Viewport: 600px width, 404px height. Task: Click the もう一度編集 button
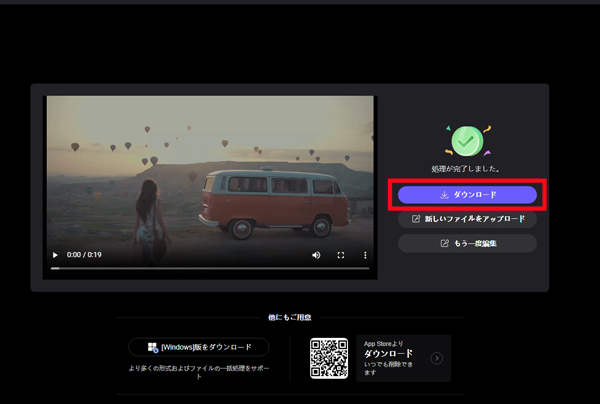point(467,244)
